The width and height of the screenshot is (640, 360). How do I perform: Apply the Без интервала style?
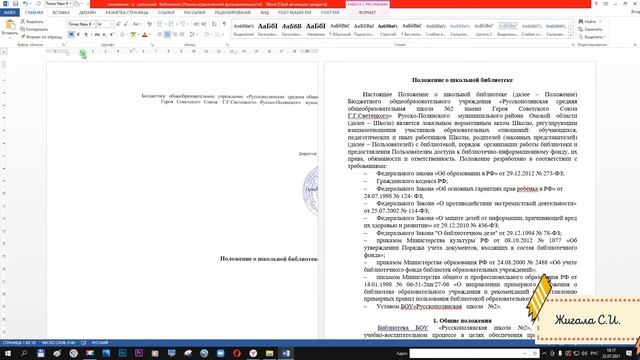tap(411, 30)
